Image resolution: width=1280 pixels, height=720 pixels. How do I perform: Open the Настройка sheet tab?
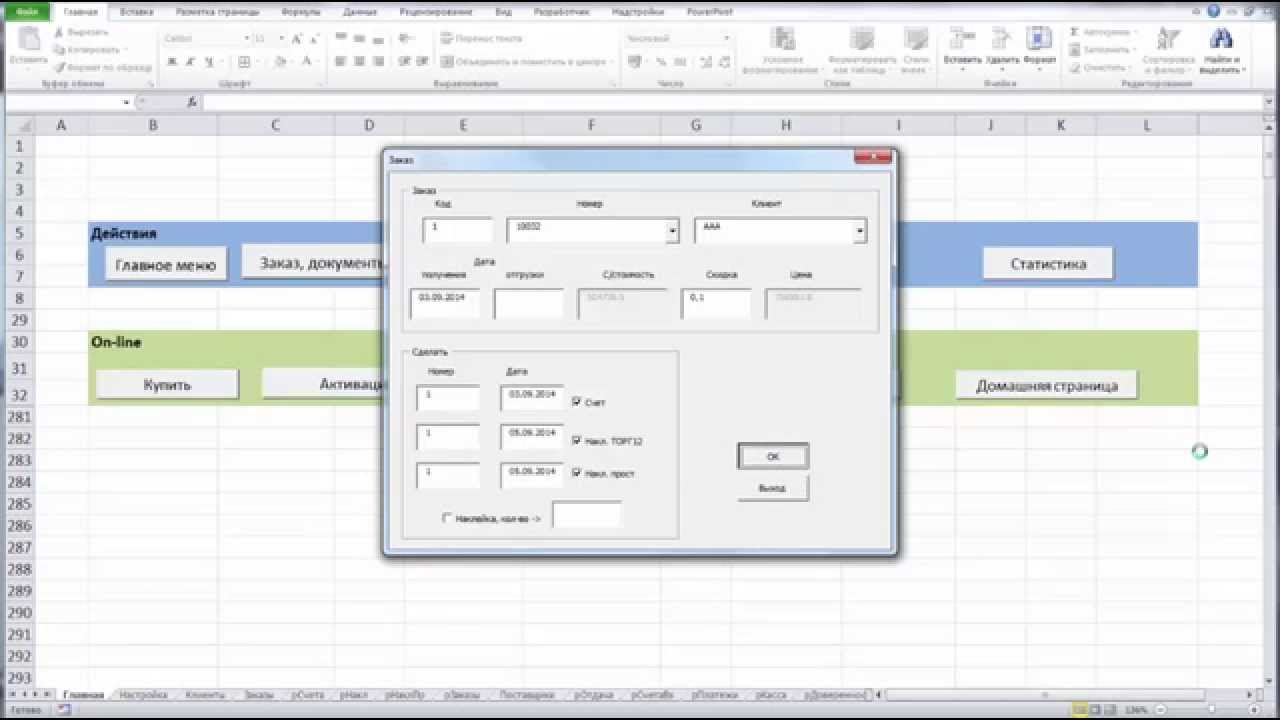(x=143, y=695)
